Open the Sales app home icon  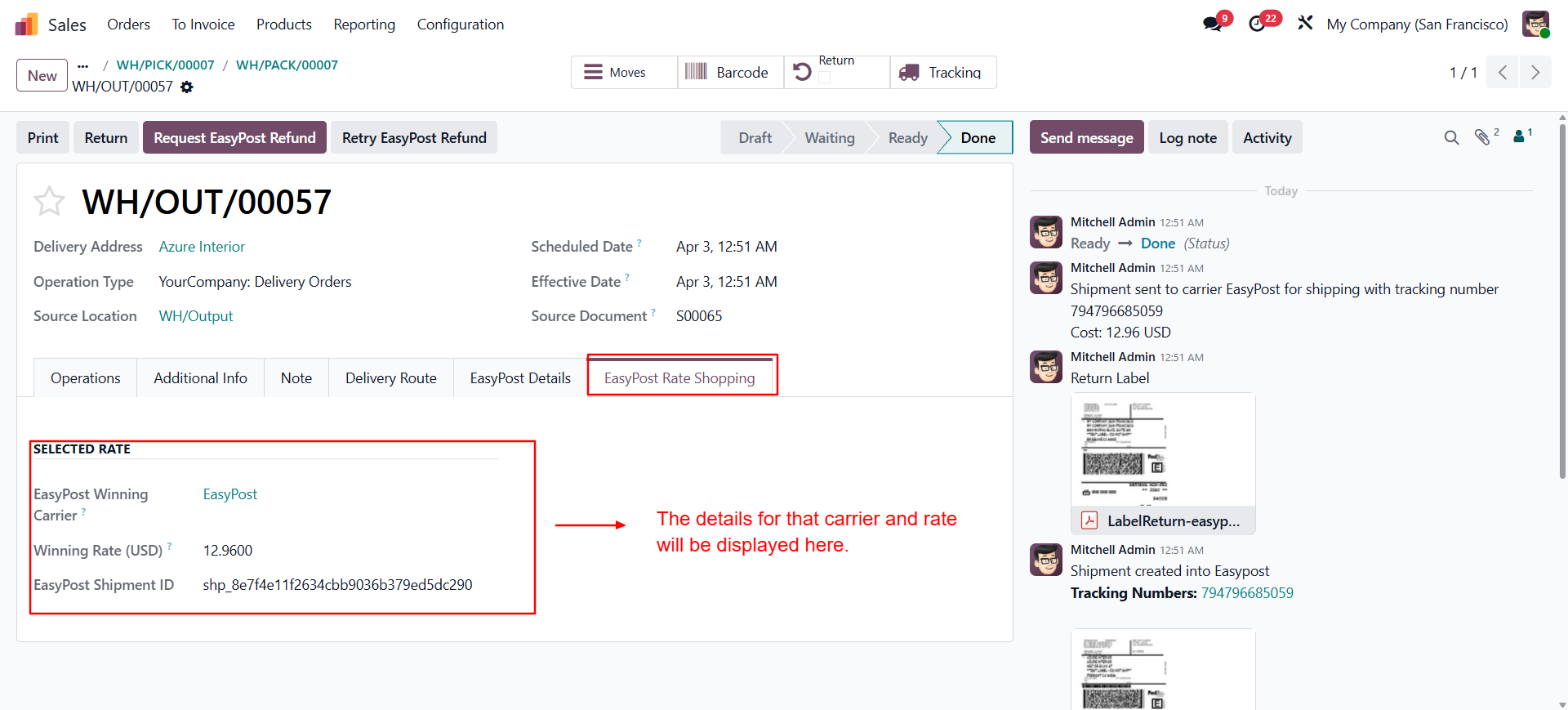tap(26, 25)
